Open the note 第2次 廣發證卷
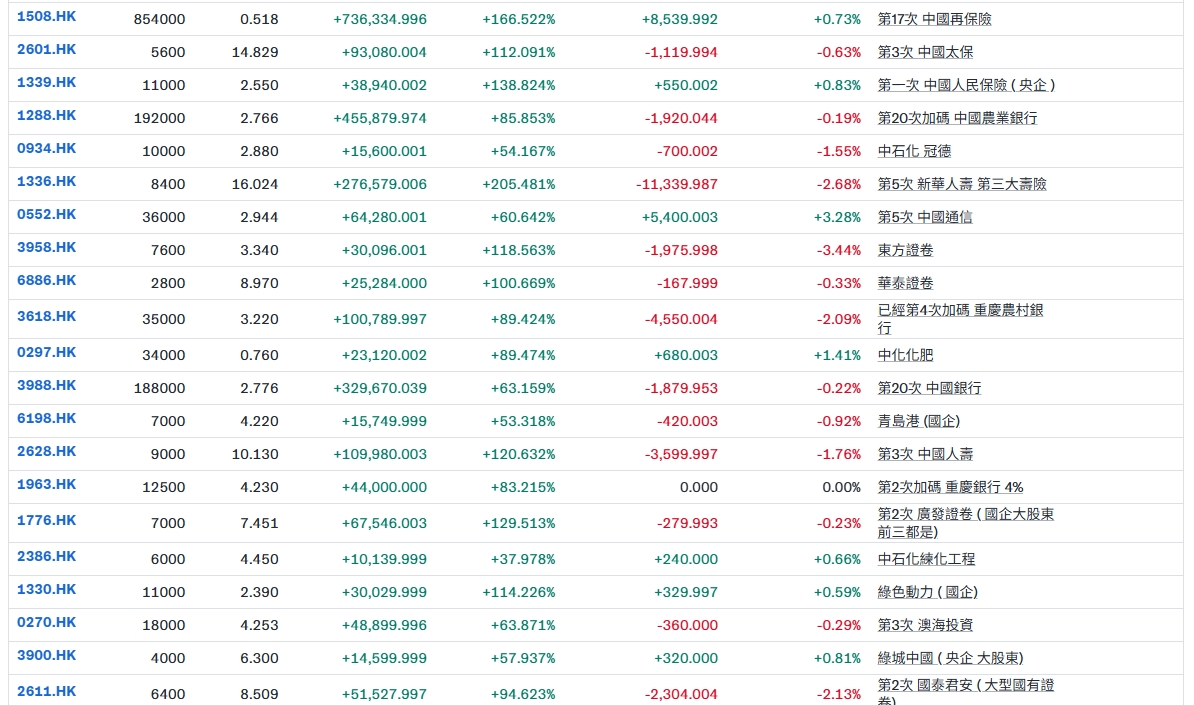This screenshot has height=706, width=1194. coord(966,523)
